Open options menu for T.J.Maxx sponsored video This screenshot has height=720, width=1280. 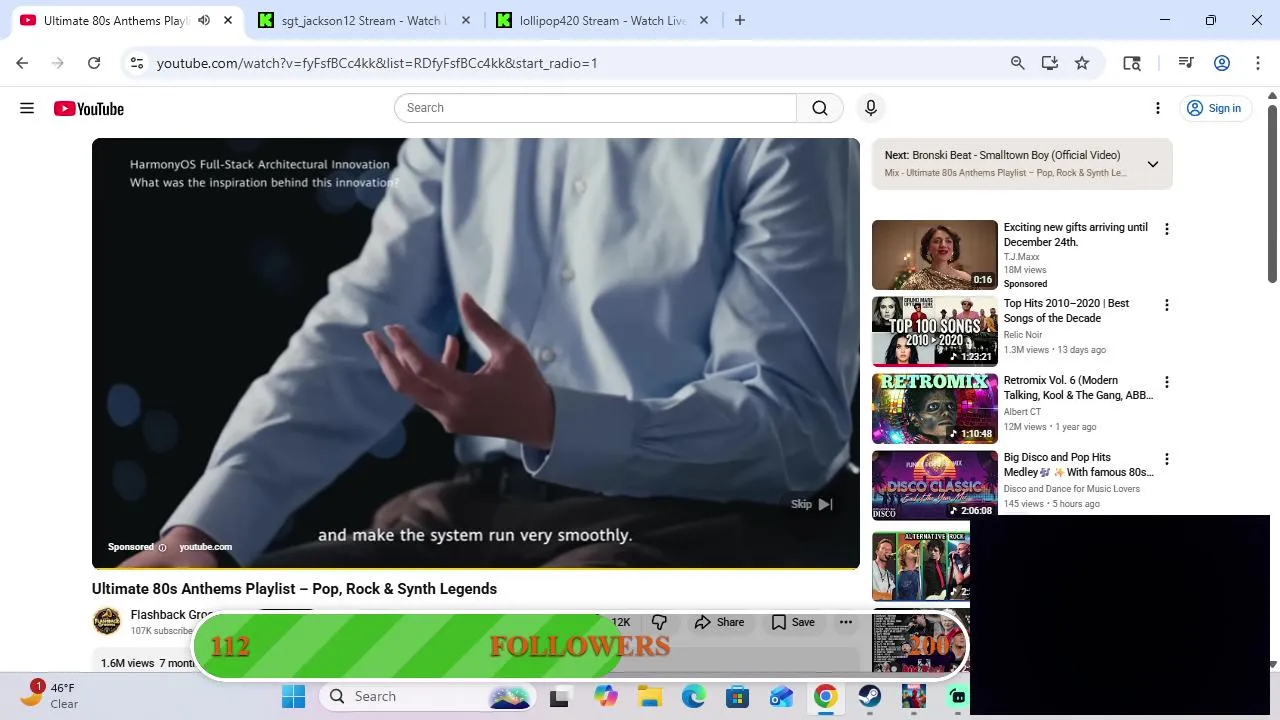click(1166, 229)
